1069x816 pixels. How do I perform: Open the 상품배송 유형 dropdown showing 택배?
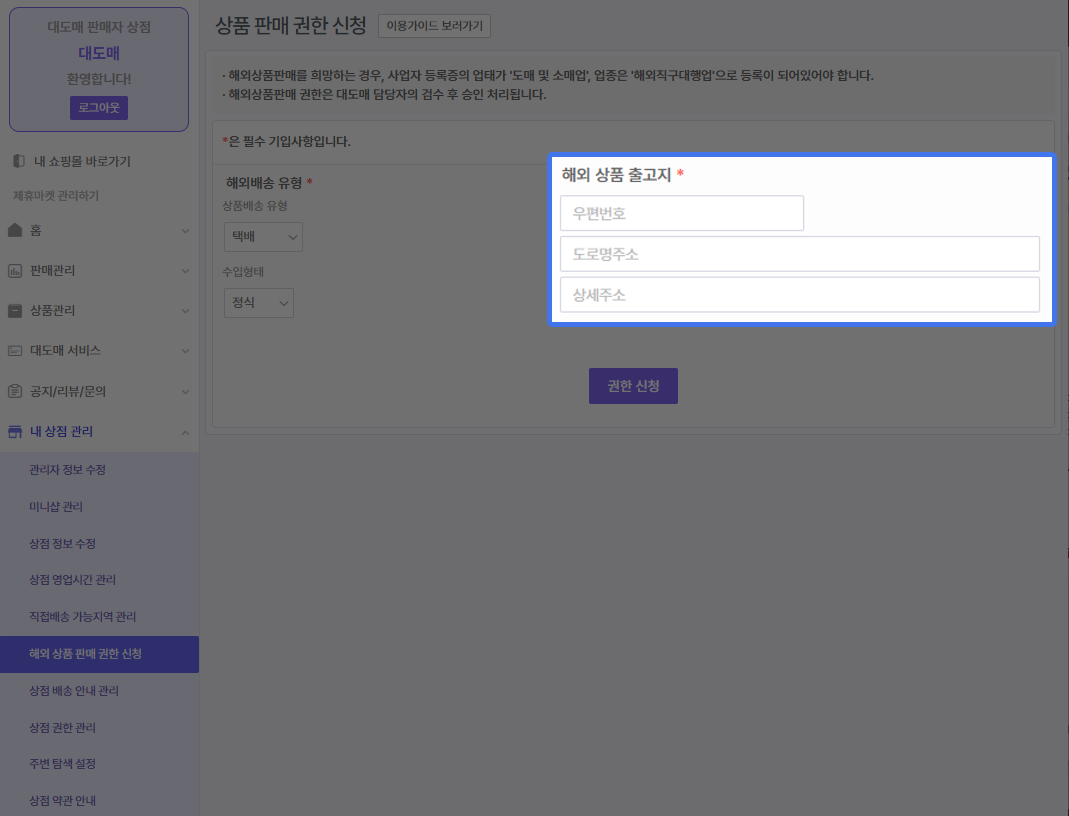coord(263,237)
